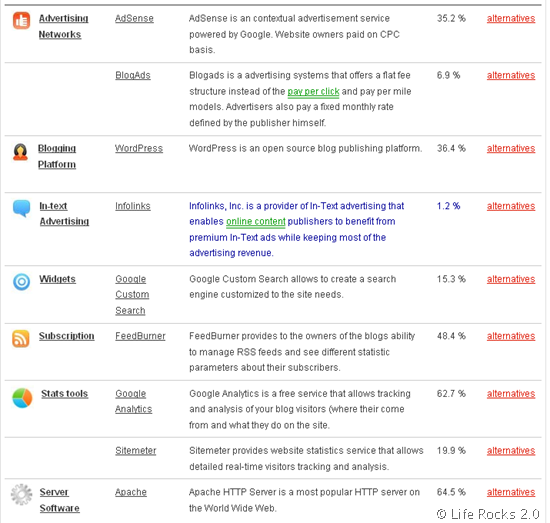Image resolution: width=550 pixels, height=523 pixels.
Task: Click the Subscription RSS feed icon
Action: [21, 338]
